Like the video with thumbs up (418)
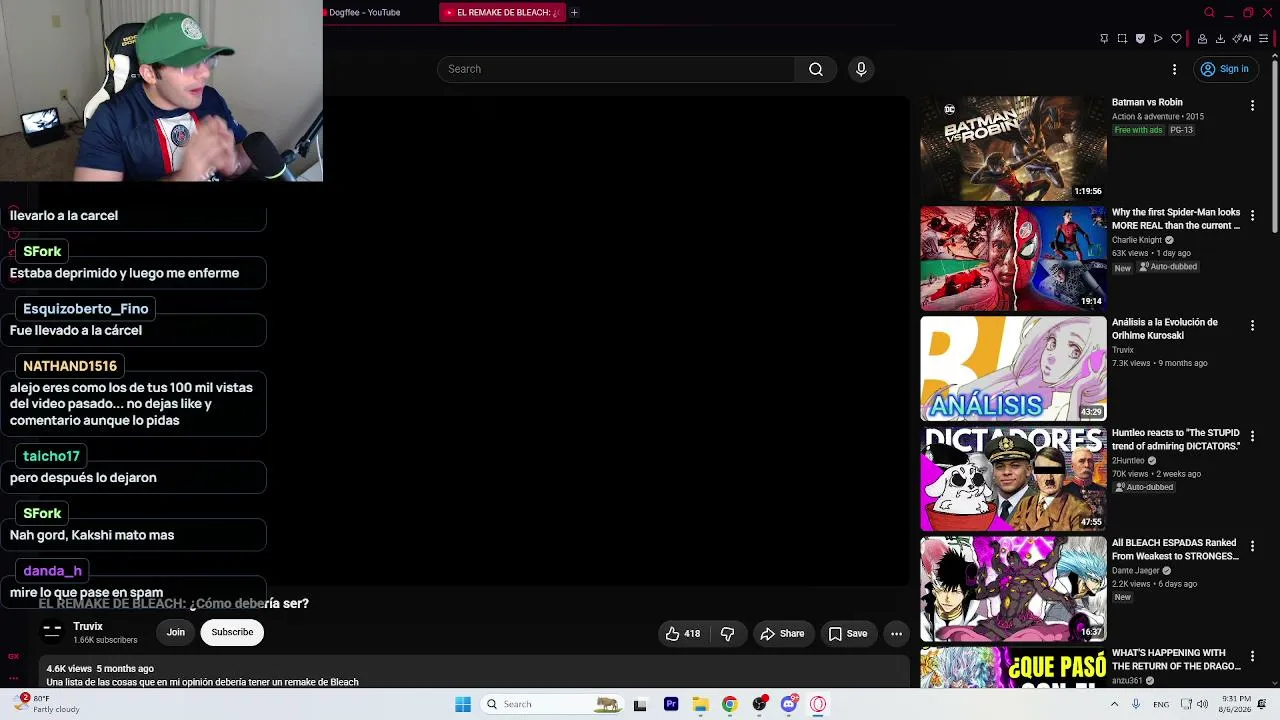1280x720 pixels. tap(682, 633)
